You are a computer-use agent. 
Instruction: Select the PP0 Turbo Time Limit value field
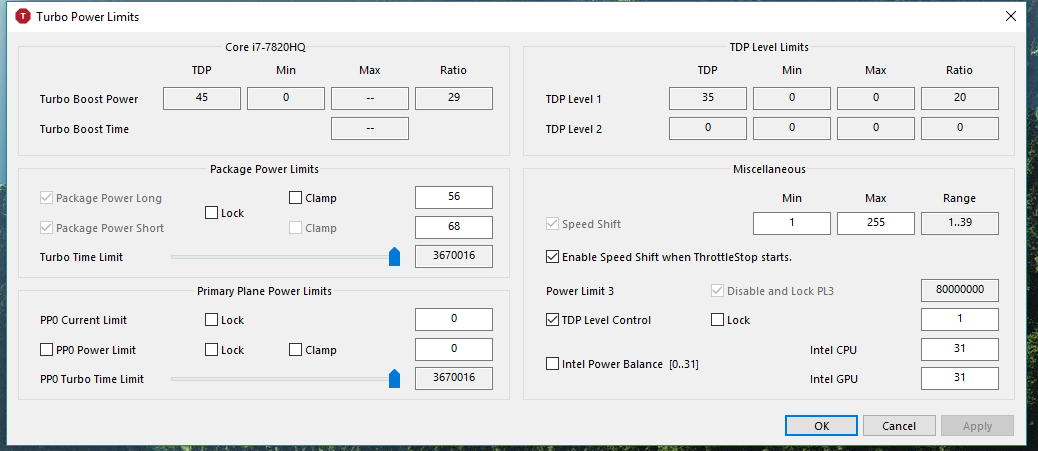[x=454, y=379]
